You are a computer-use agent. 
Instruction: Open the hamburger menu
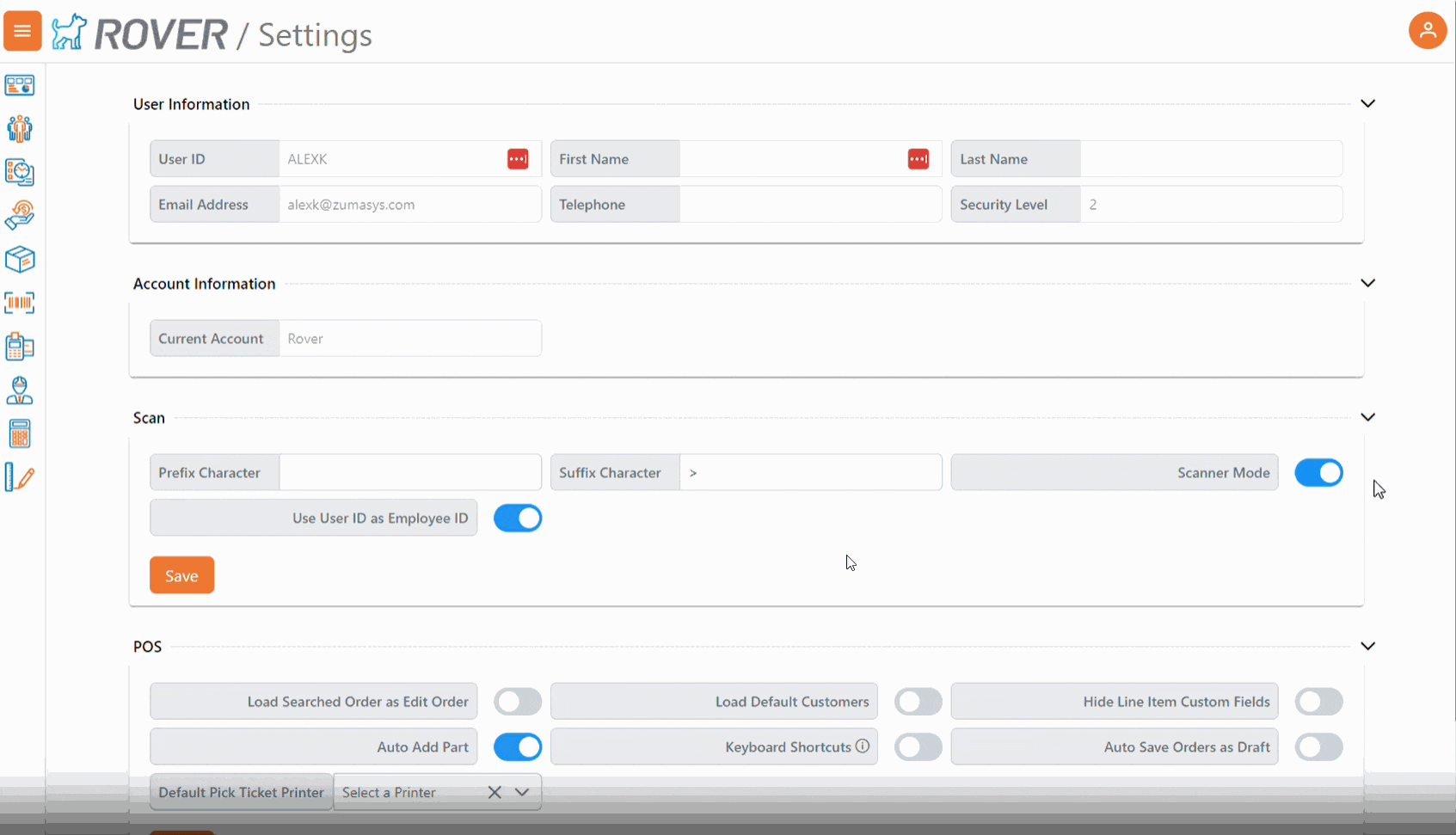(22, 30)
